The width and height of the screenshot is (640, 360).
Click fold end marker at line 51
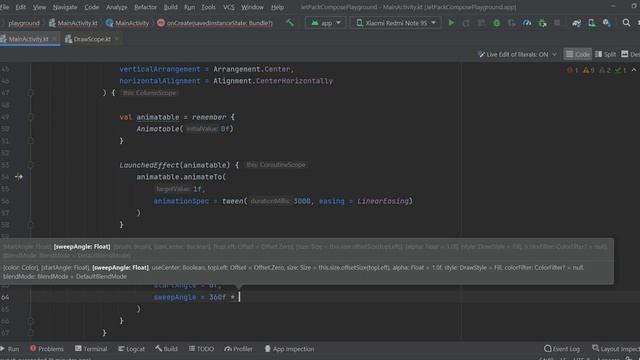30,141
